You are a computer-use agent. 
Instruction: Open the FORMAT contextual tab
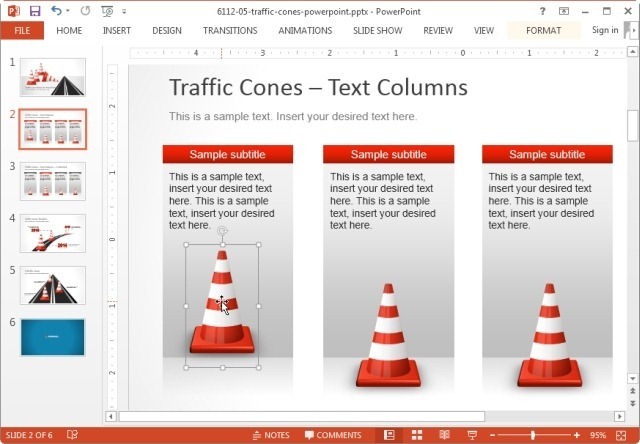click(543, 31)
